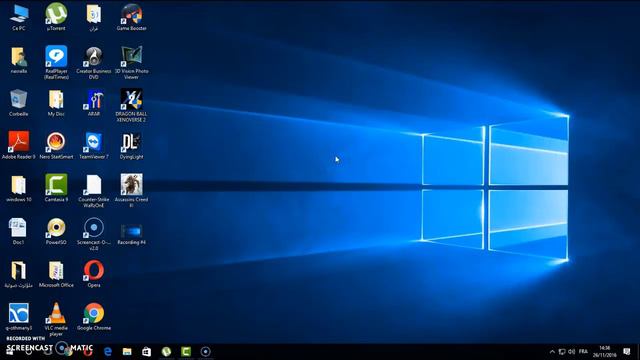
Task: Select the Nero StartSmart shortcut
Action: [56, 145]
